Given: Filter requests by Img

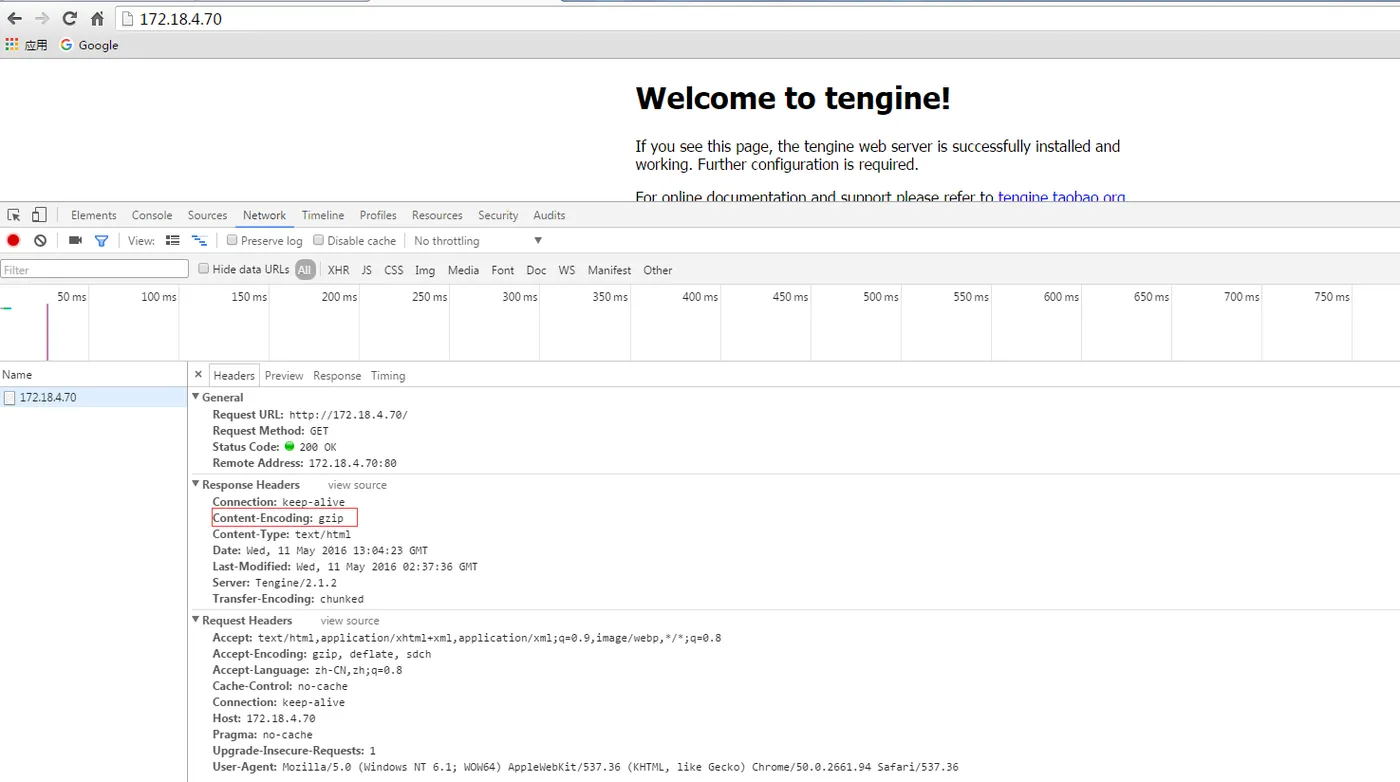Looking at the screenshot, I should tap(425, 270).
